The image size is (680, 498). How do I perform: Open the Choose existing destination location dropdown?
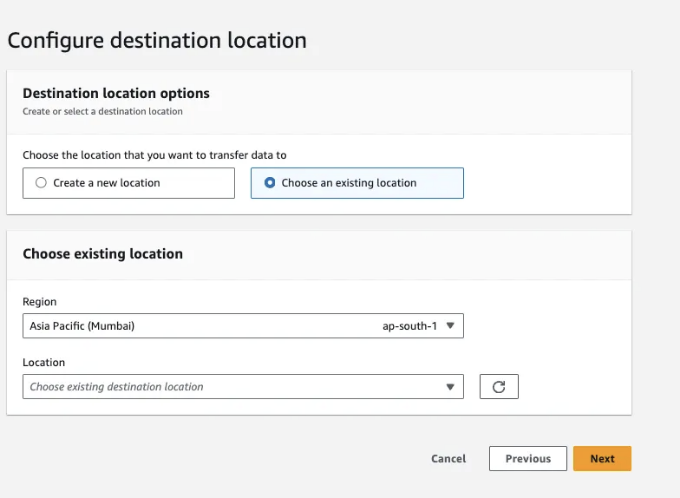(x=243, y=387)
